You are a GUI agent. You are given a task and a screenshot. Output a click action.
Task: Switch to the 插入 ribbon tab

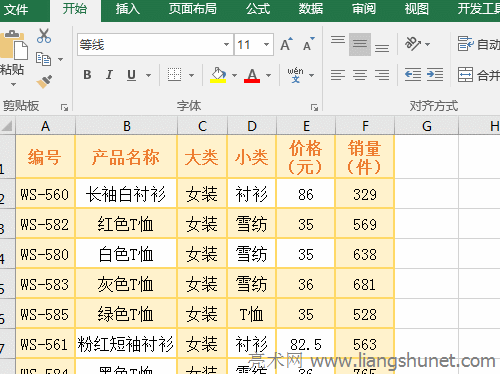click(127, 9)
